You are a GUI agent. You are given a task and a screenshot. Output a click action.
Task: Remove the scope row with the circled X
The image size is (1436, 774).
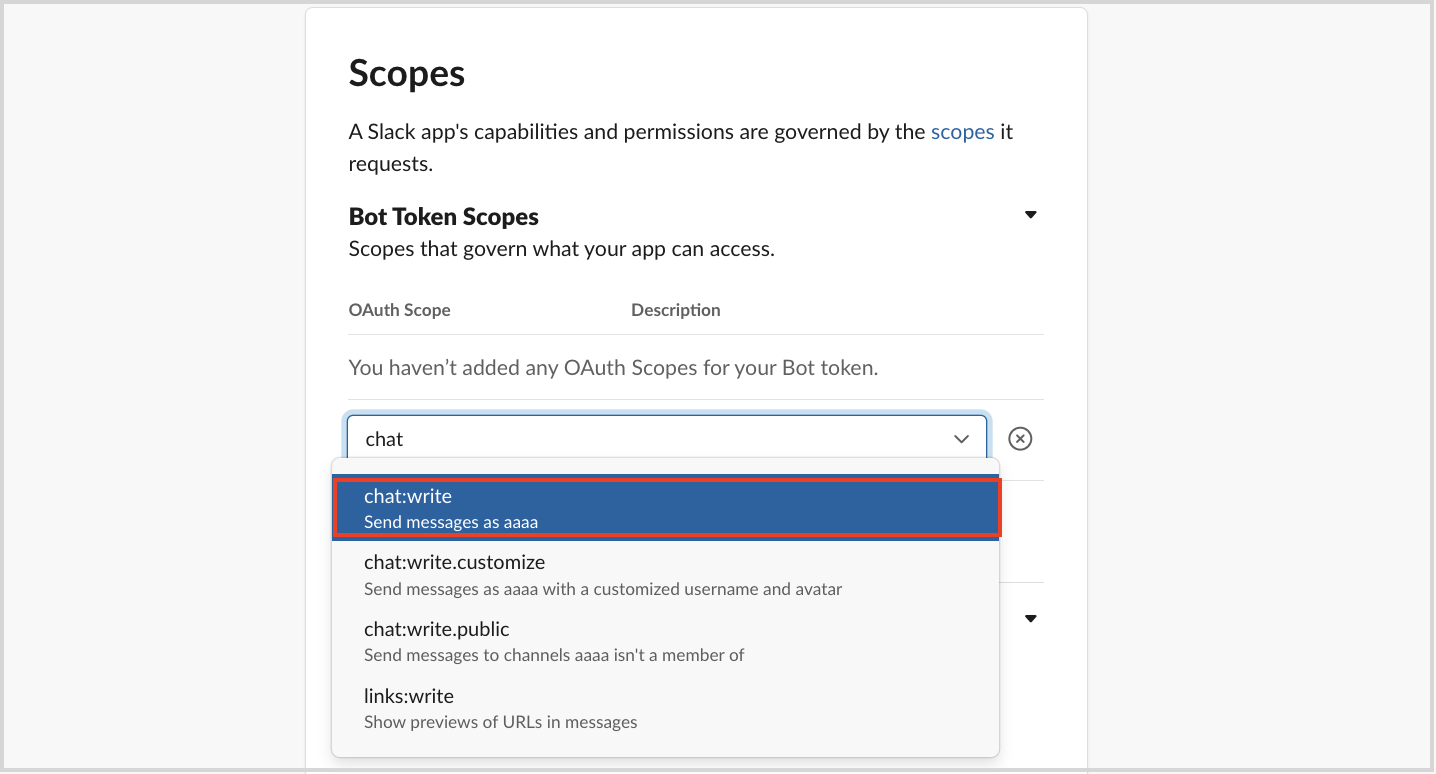tap(1020, 439)
